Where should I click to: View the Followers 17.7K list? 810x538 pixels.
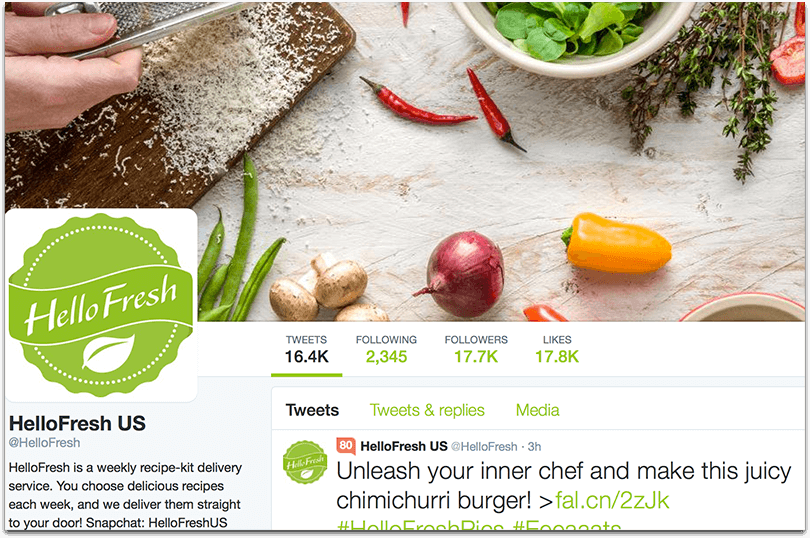[476, 350]
